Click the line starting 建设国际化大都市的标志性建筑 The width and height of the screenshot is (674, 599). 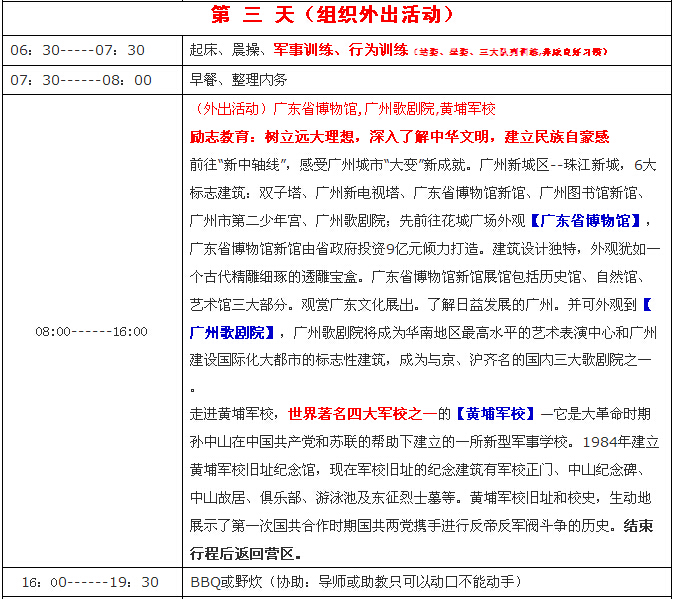pyautogui.click(x=421, y=360)
